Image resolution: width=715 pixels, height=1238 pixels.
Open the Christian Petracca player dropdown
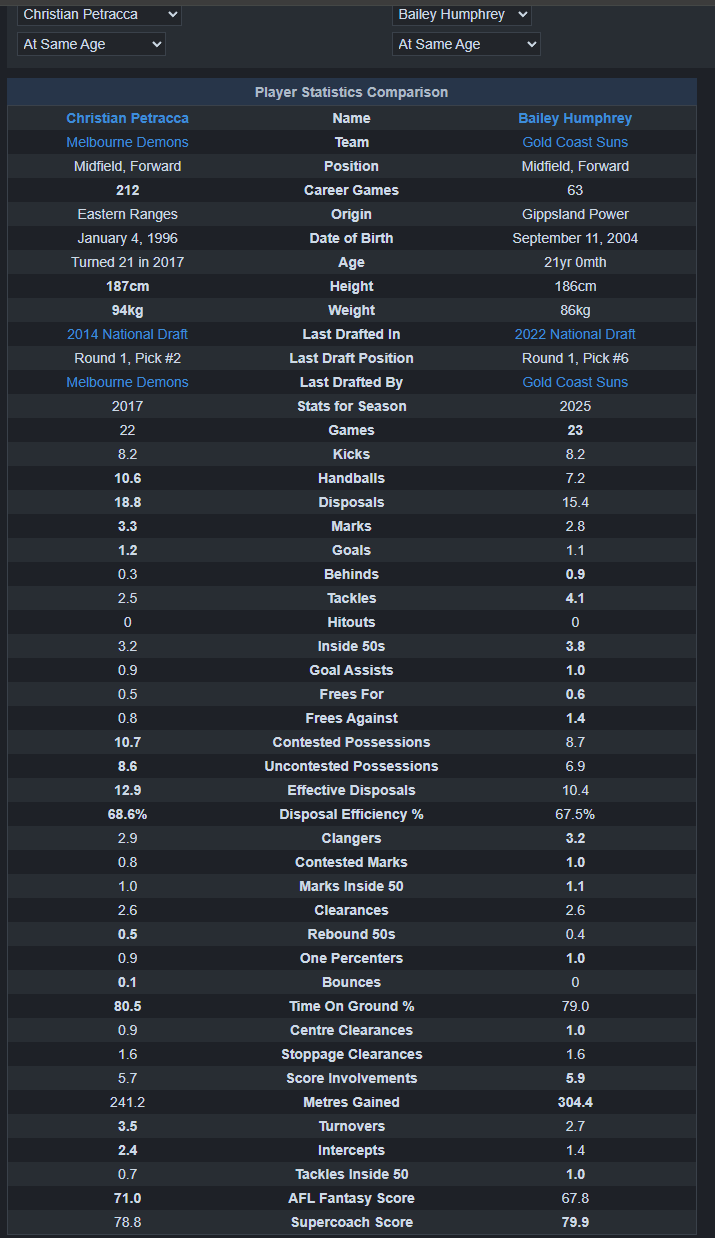99,14
